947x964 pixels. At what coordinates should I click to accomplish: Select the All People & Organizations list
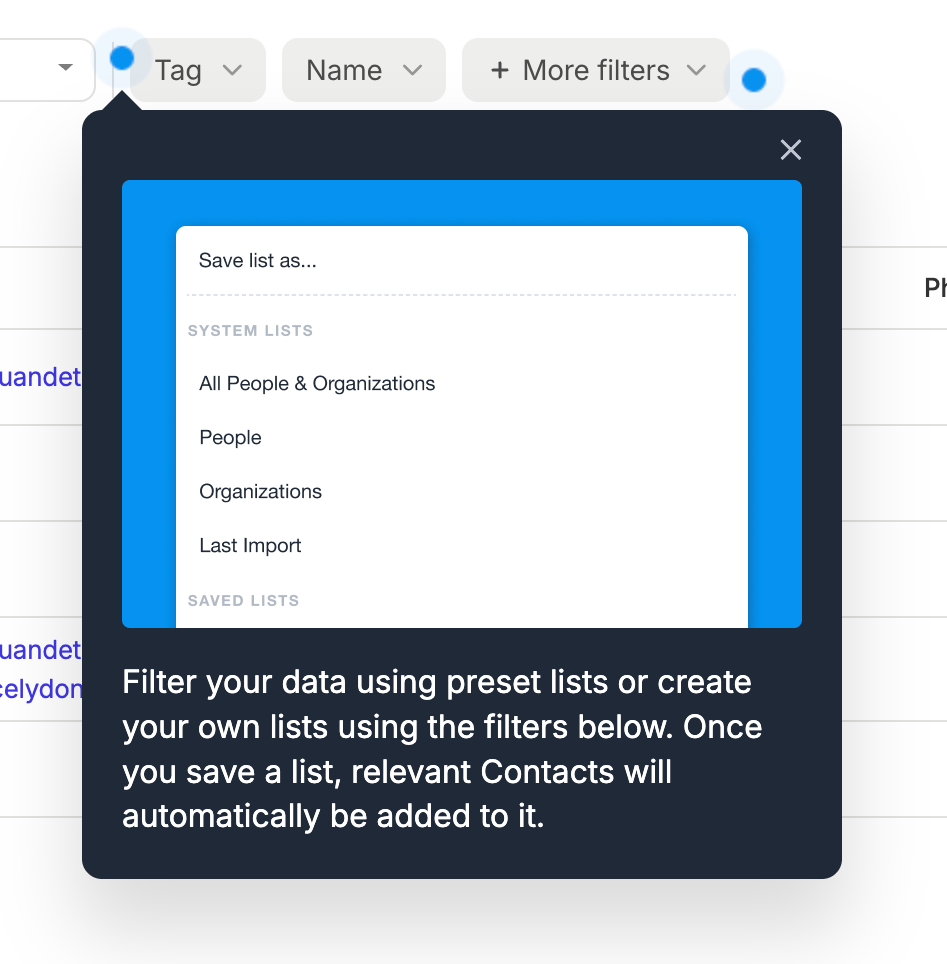(x=317, y=383)
